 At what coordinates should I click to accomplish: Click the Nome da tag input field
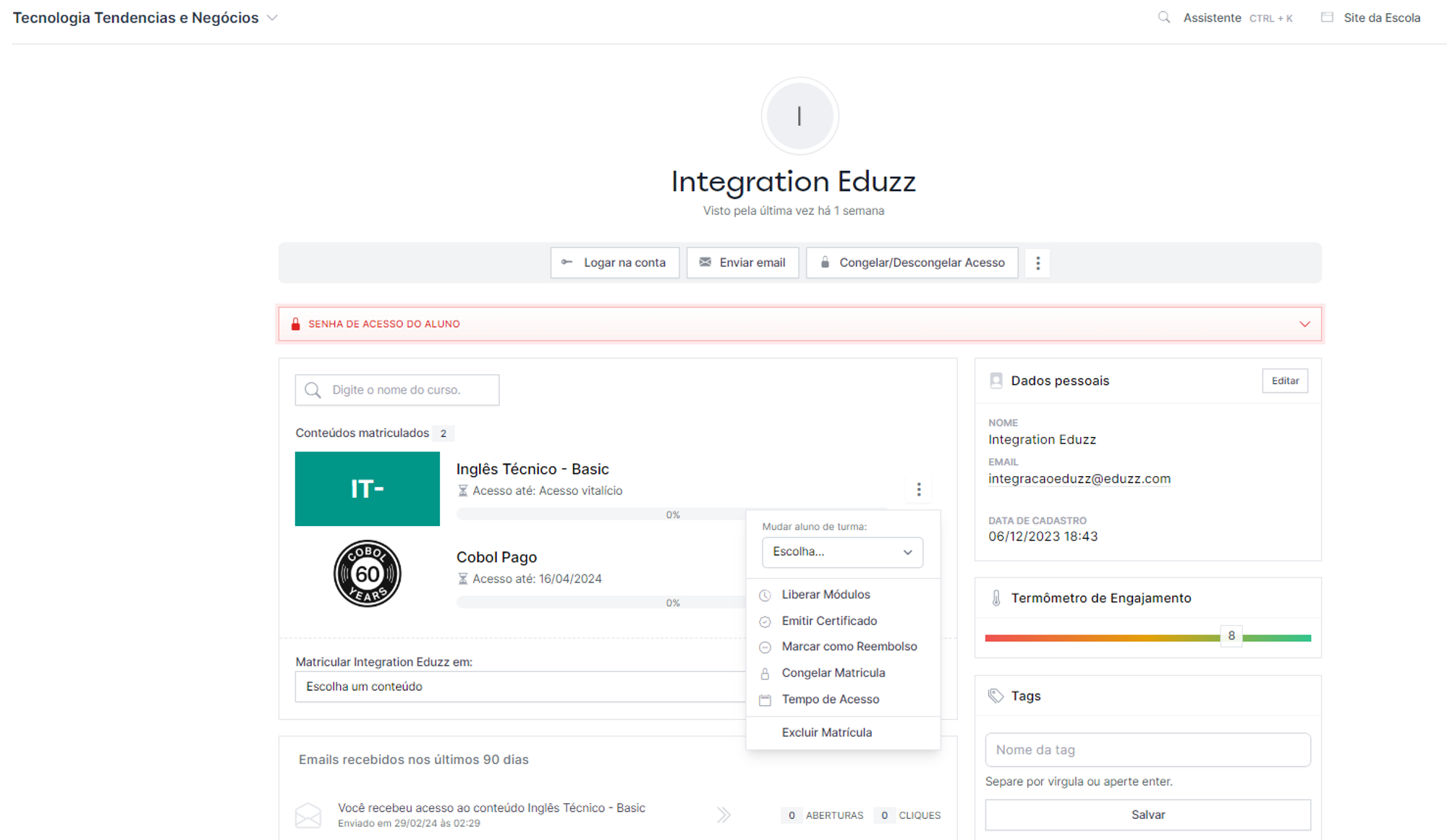coord(1147,750)
